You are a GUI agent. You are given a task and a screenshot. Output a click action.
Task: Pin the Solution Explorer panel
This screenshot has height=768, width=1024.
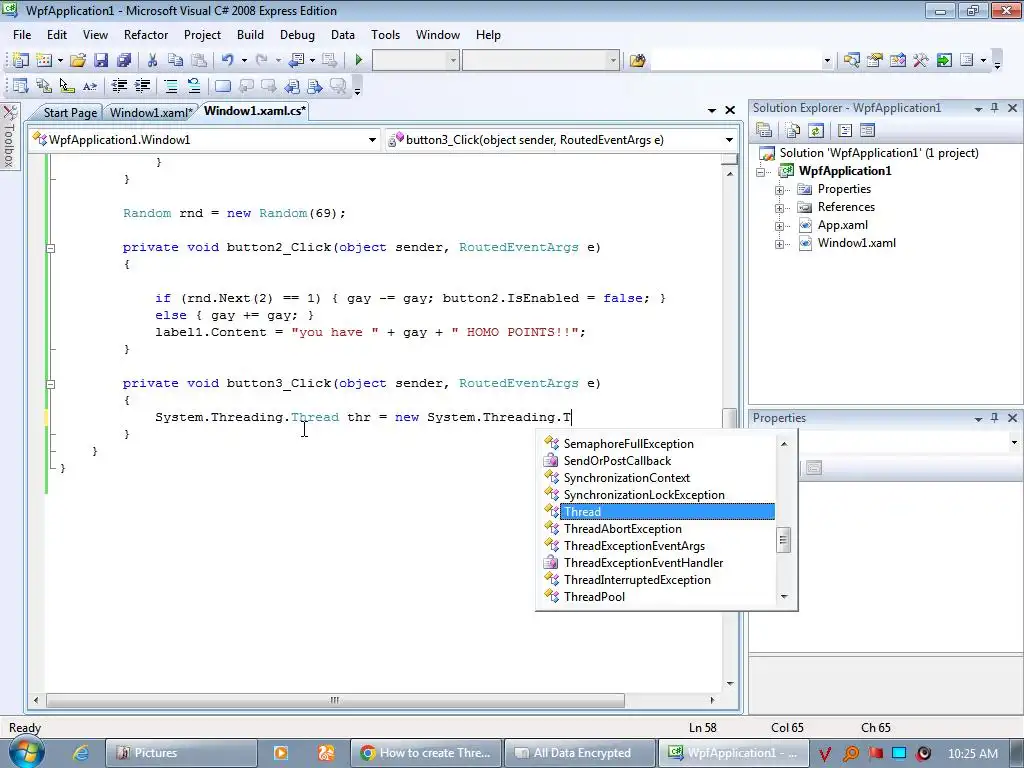(995, 108)
